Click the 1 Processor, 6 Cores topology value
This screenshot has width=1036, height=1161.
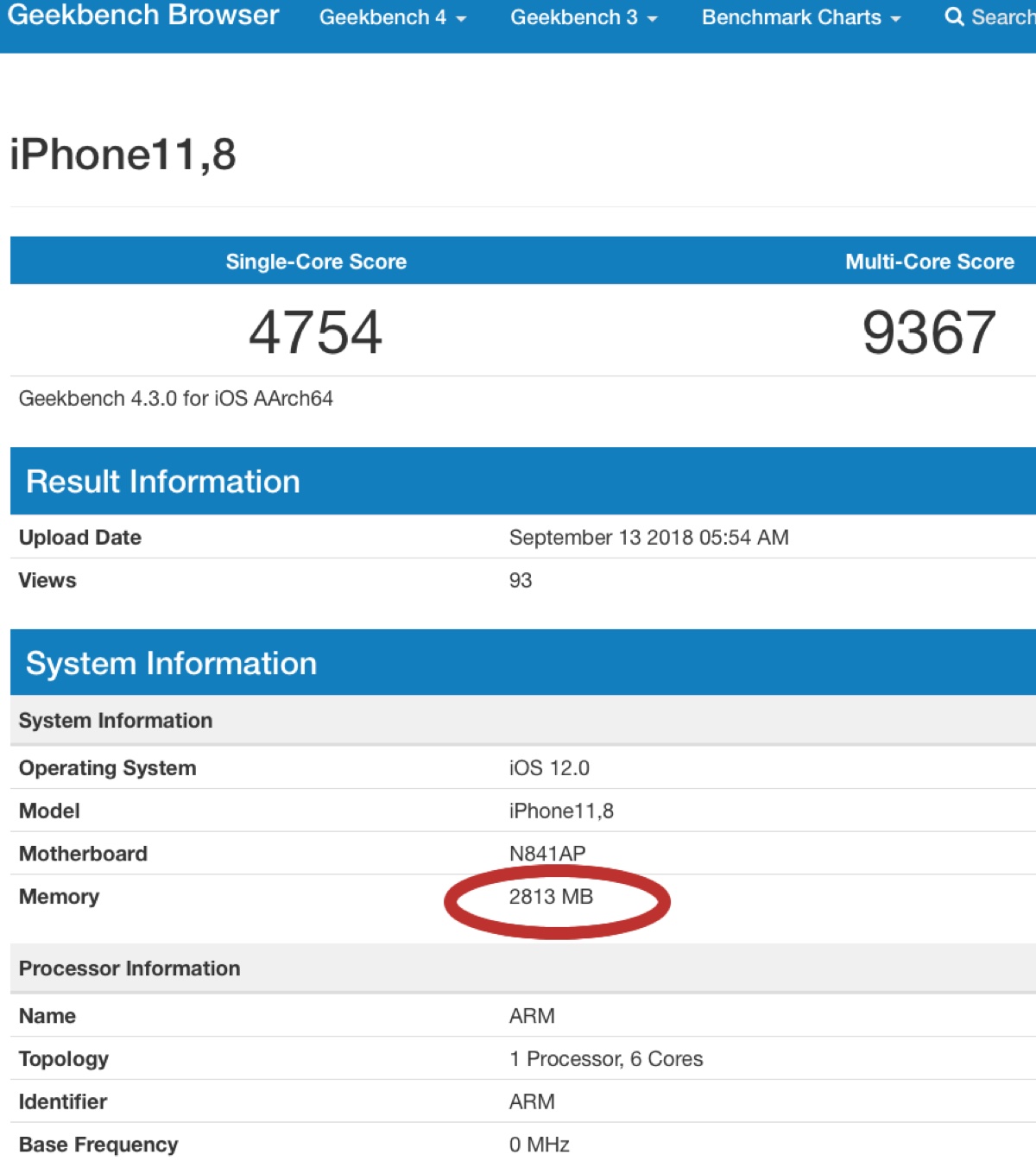click(x=606, y=1058)
